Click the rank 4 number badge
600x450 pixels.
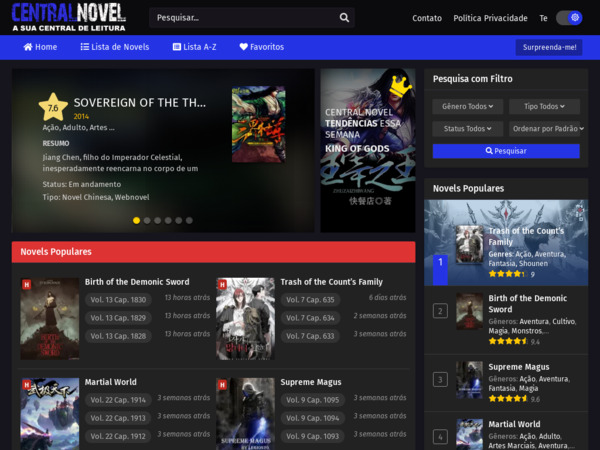coord(440,437)
